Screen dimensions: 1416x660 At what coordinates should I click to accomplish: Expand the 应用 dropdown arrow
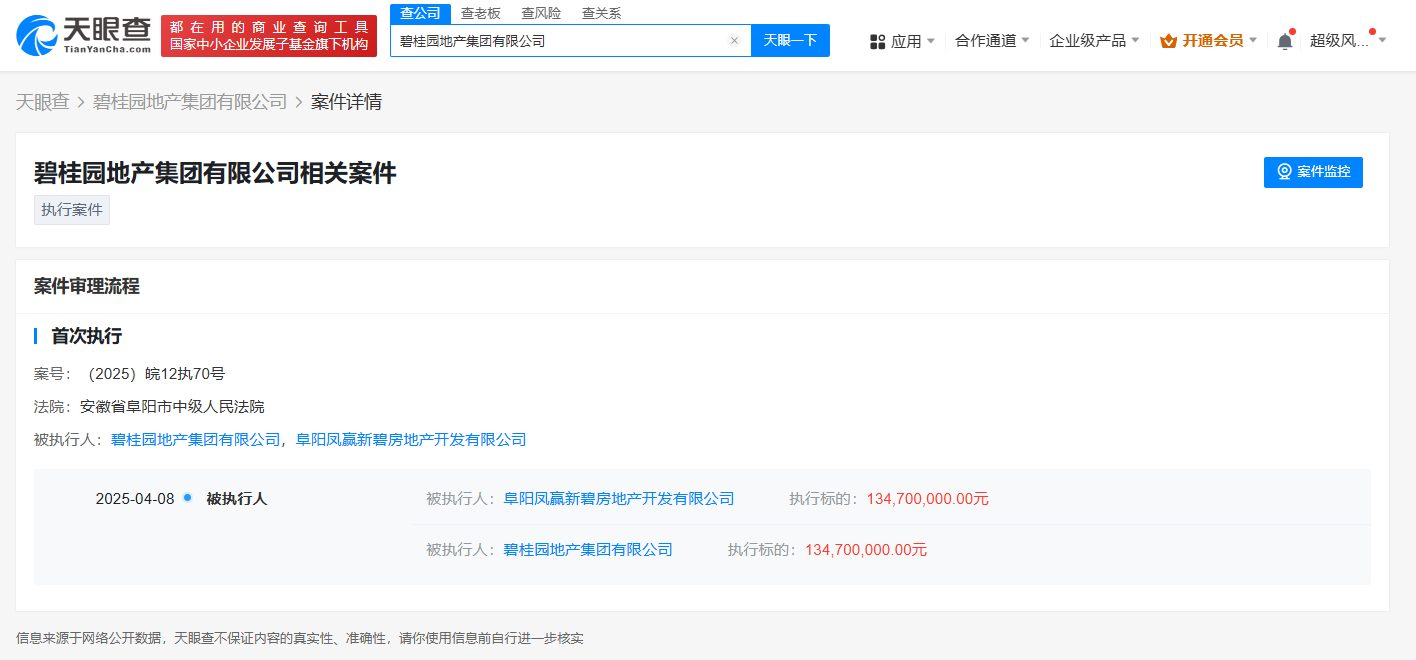931,41
